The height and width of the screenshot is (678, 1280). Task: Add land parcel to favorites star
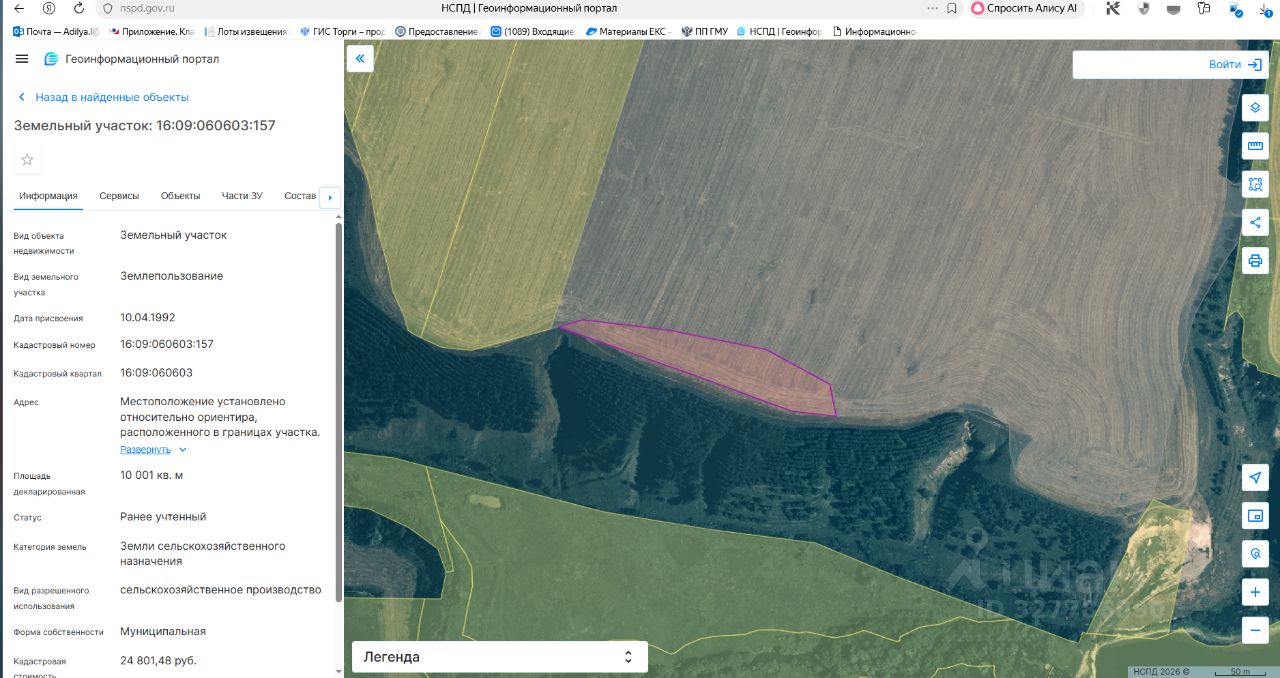(27, 160)
